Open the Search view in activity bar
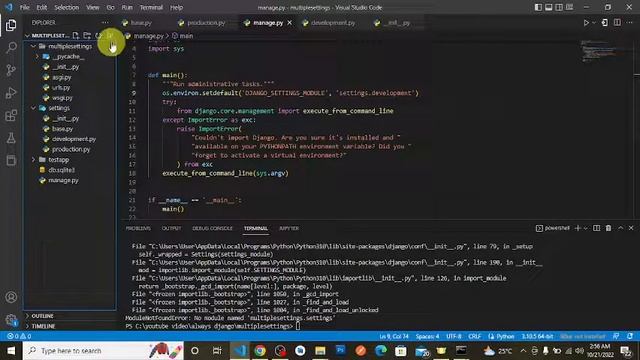Viewport: 640px width, 360px height. [11, 48]
